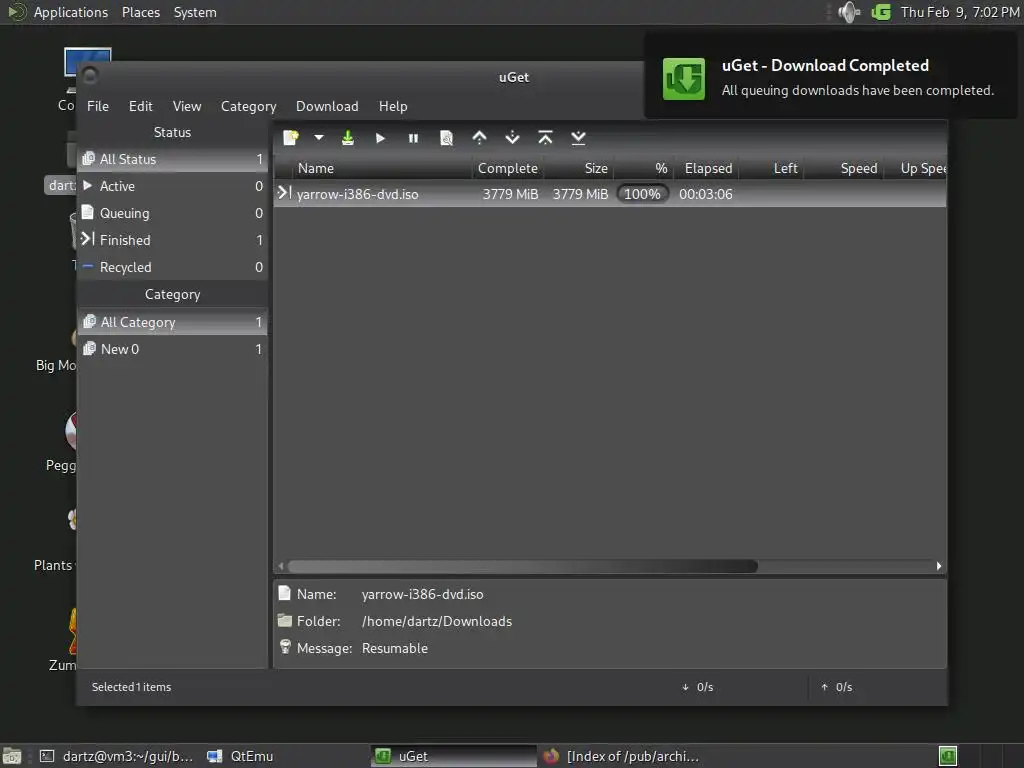Screen dimensions: 1024x768
Task: Select All Status in the sidebar
Action: click(x=172, y=159)
